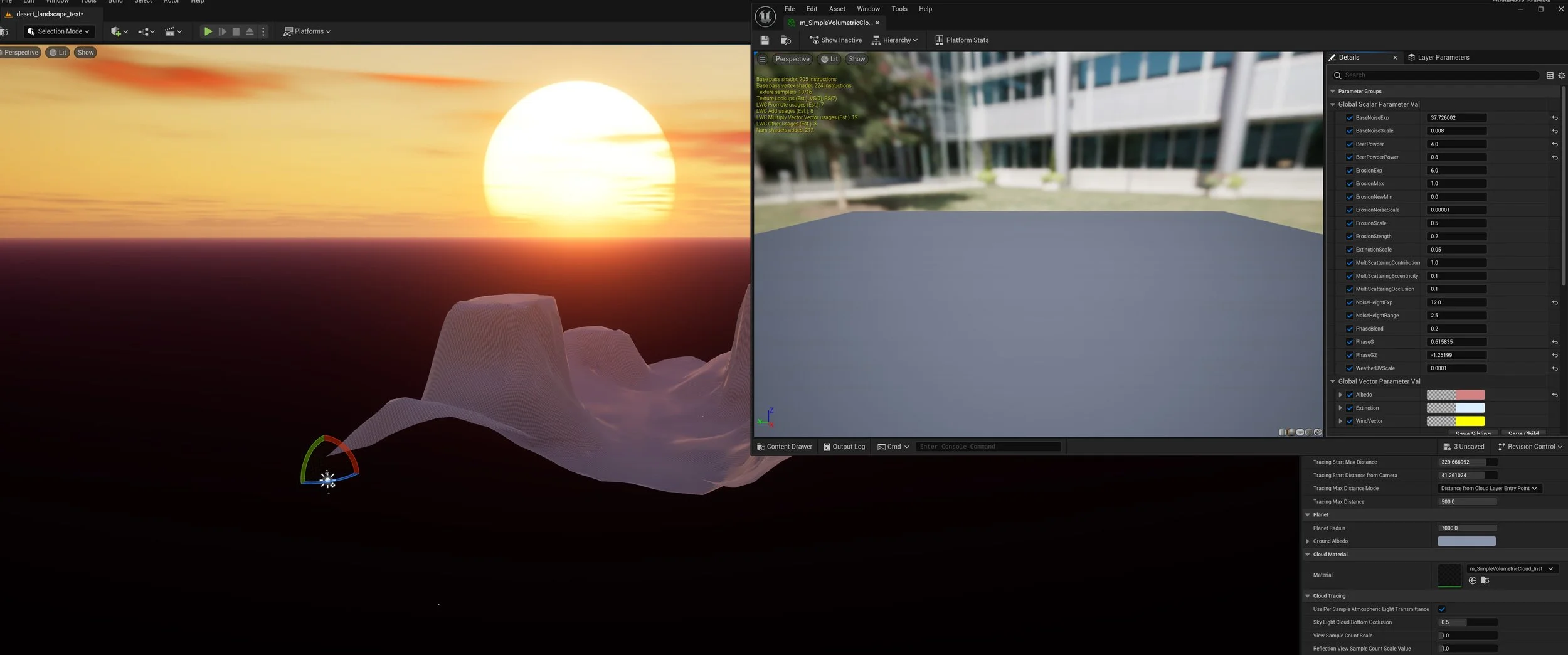The width and height of the screenshot is (1568, 655).
Task: Toggle PhaseBlend parameter override checkbox
Action: point(1350,329)
